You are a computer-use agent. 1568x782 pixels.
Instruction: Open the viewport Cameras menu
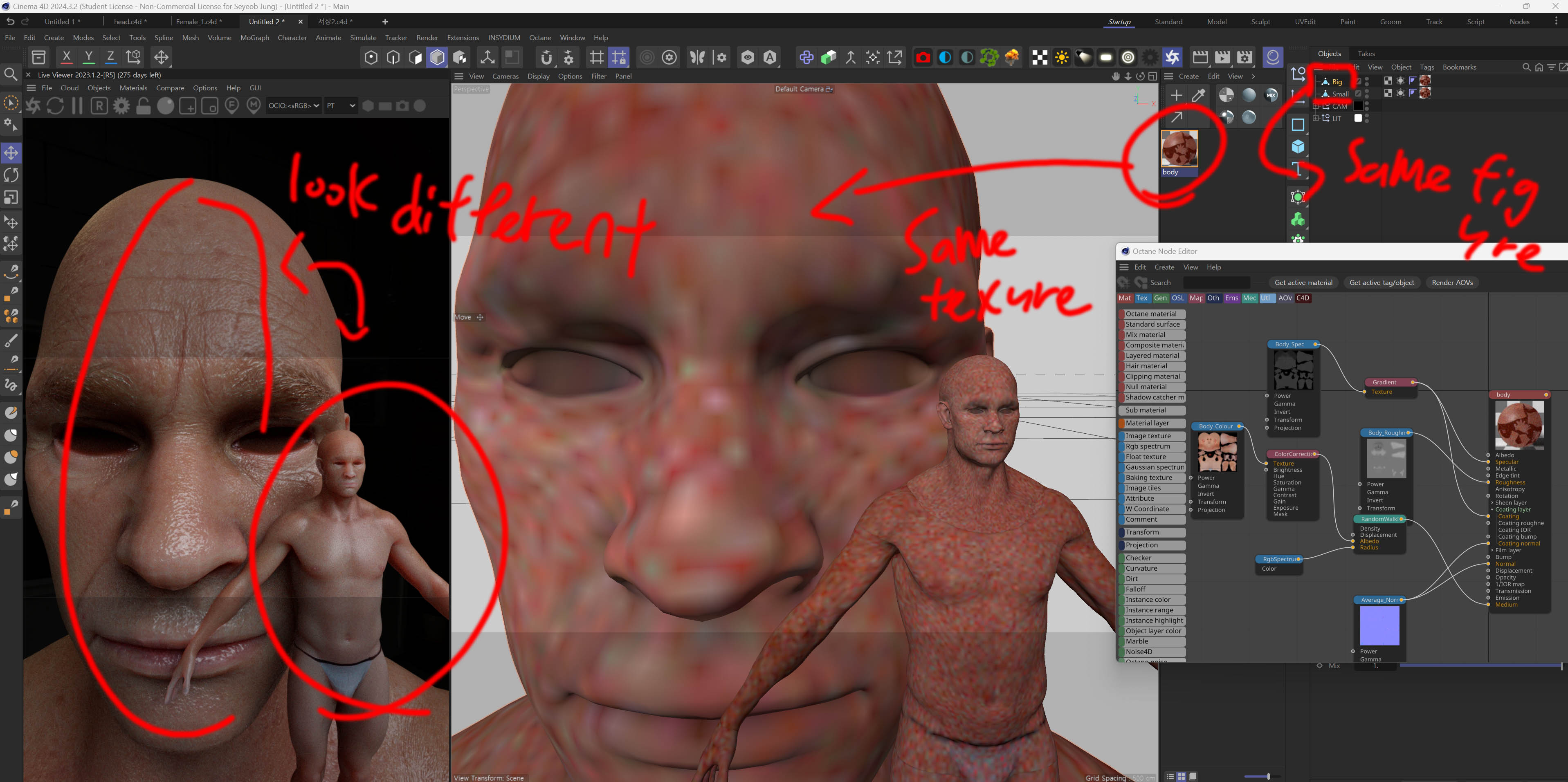[505, 77]
